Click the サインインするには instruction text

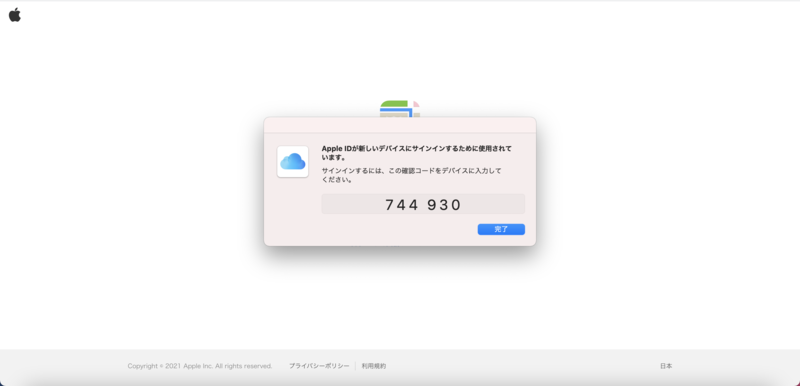411,175
